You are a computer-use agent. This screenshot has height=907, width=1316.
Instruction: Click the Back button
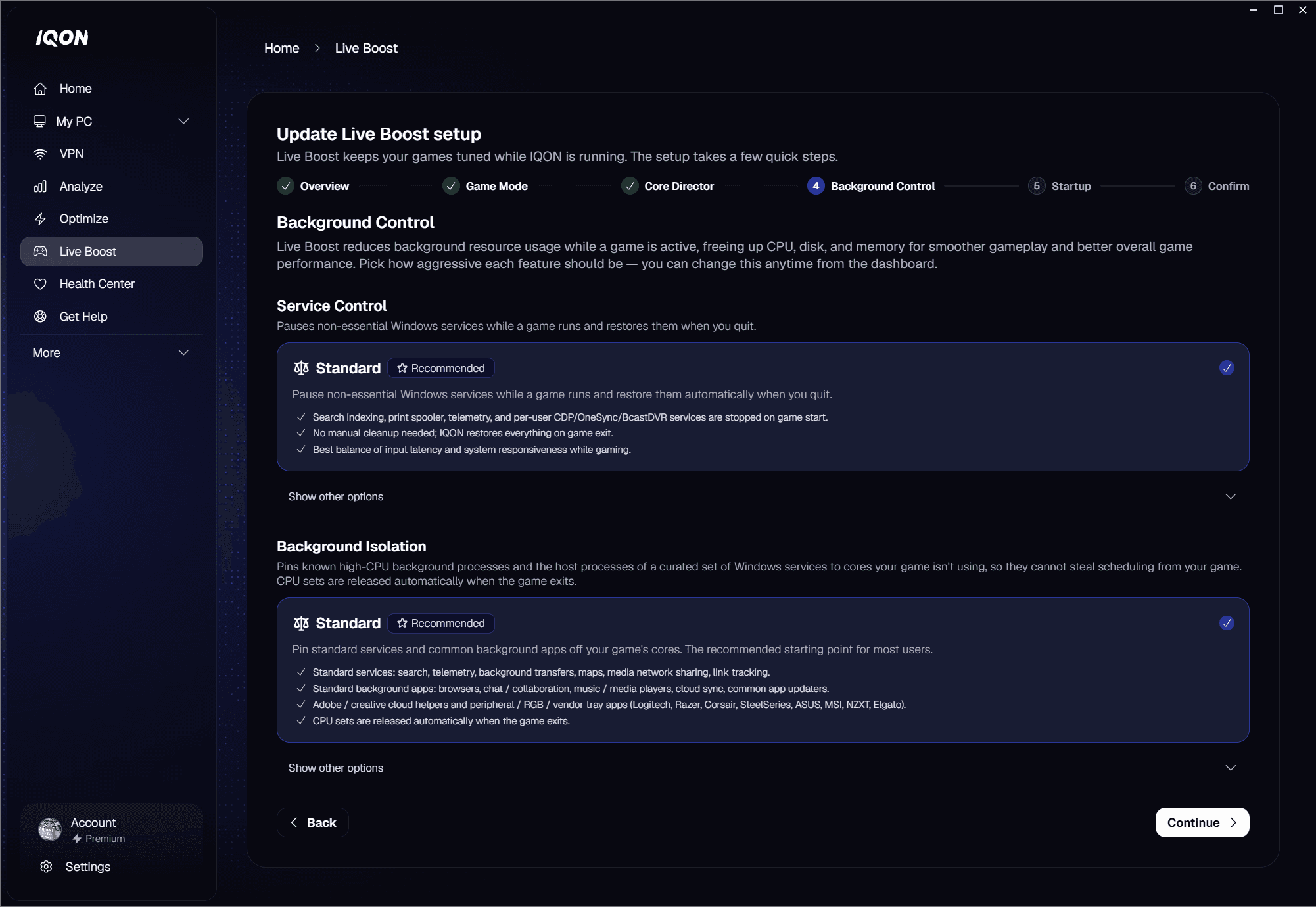313,822
